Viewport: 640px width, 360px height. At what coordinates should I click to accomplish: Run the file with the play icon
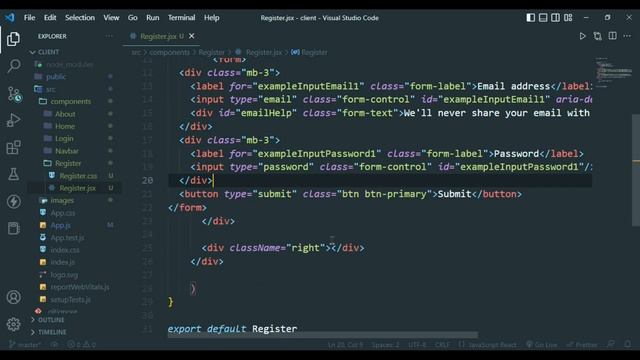[x=582, y=36]
